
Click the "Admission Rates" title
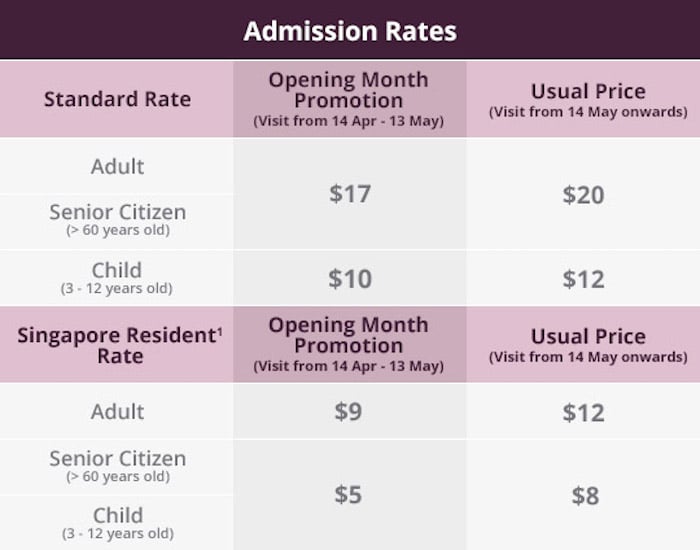pyautogui.click(x=350, y=31)
